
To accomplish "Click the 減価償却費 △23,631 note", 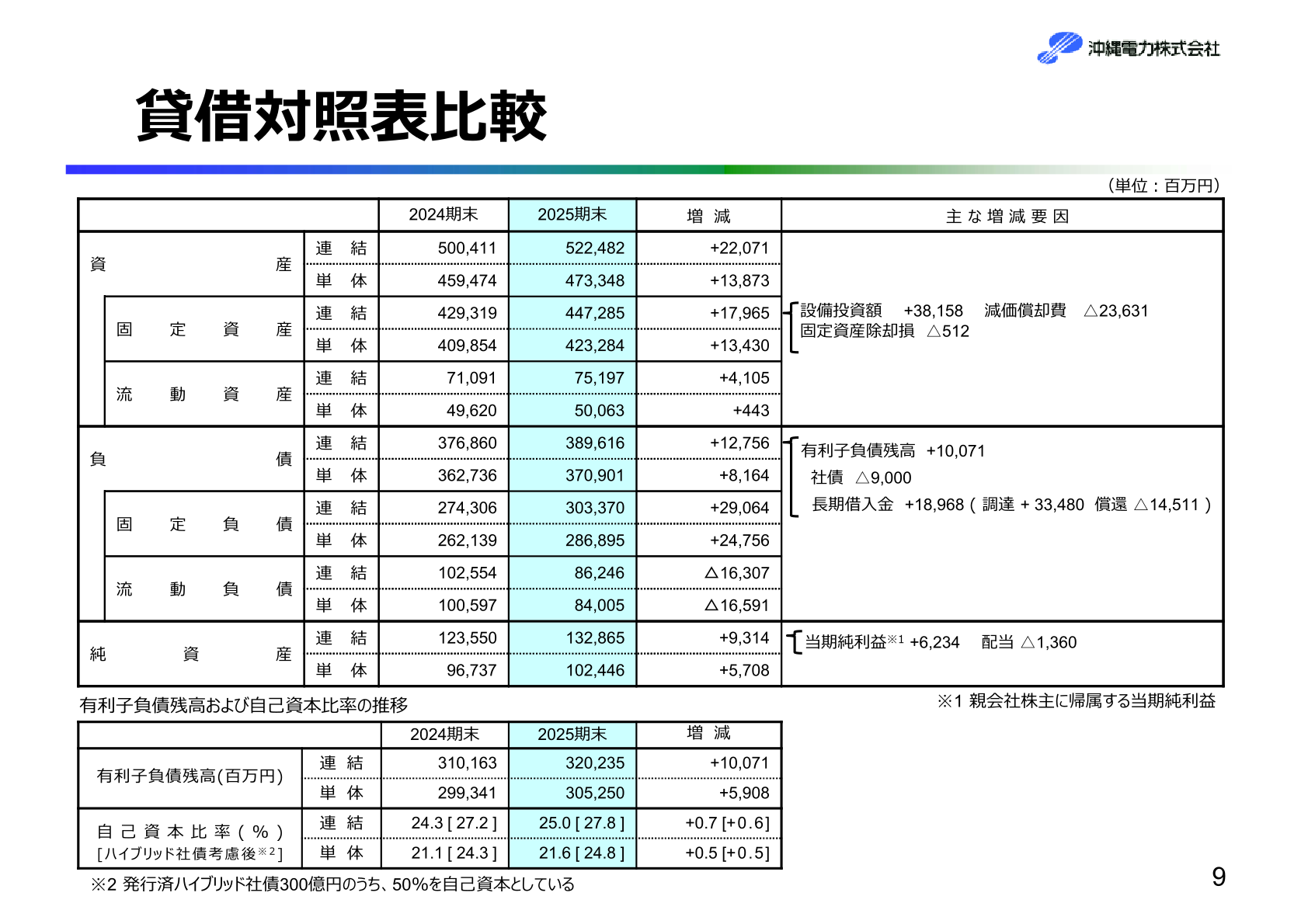I will [x=1066, y=311].
